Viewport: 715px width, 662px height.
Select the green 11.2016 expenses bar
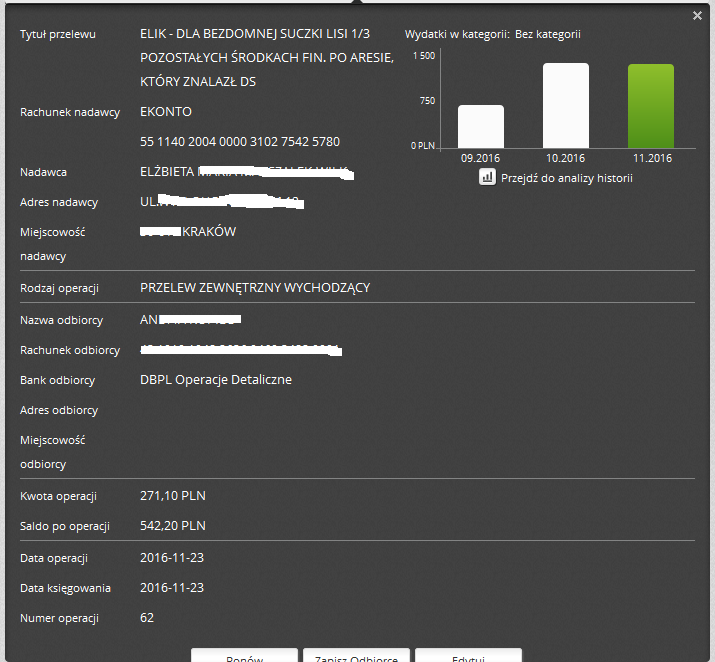[651, 106]
